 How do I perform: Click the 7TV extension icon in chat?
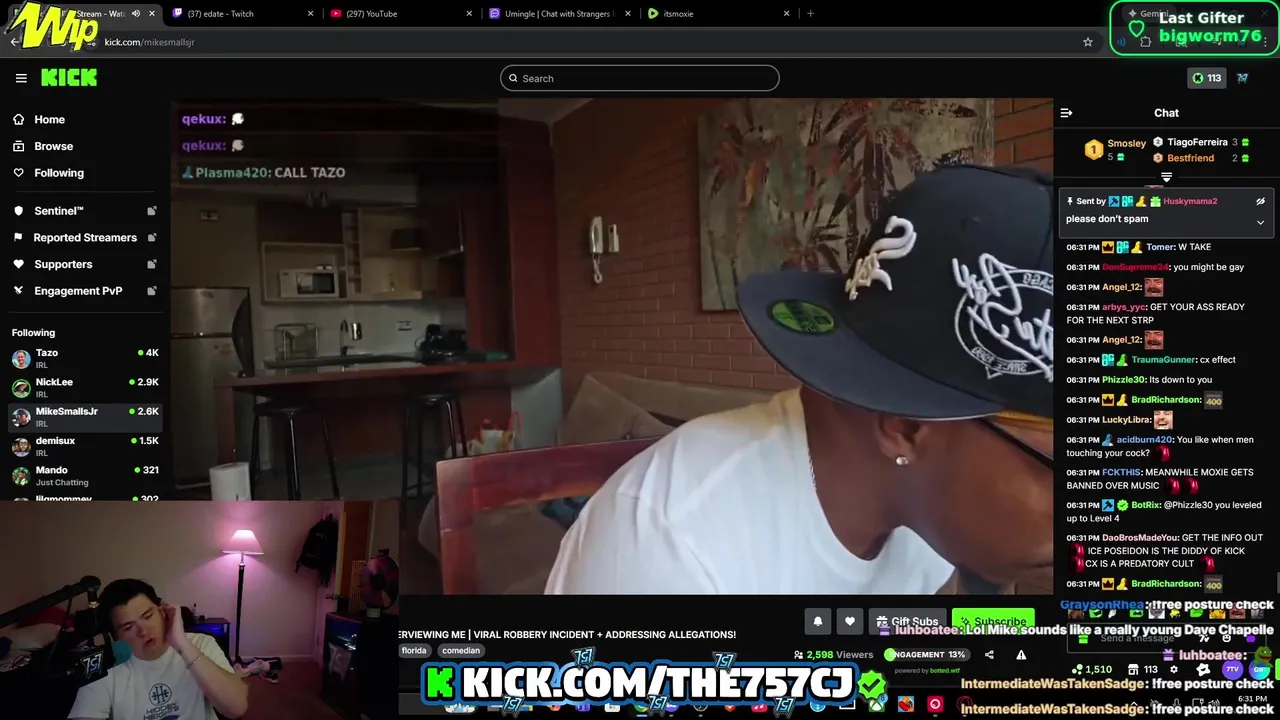(x=1232, y=669)
